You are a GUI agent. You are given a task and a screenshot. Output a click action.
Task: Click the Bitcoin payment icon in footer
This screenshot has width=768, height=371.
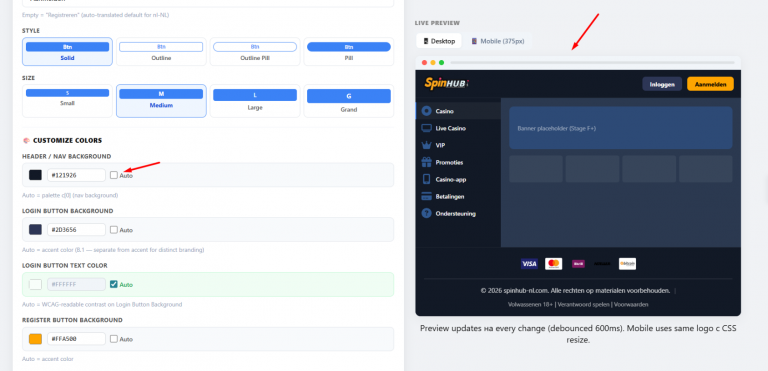[627, 264]
